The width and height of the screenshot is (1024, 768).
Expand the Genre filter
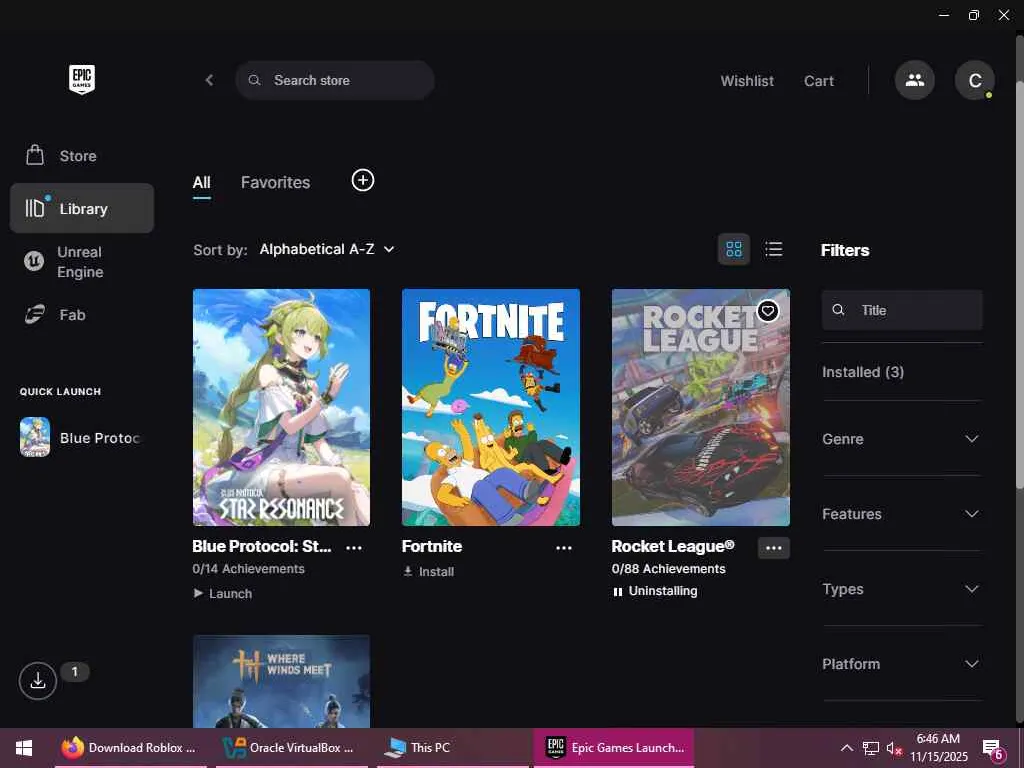coord(902,439)
